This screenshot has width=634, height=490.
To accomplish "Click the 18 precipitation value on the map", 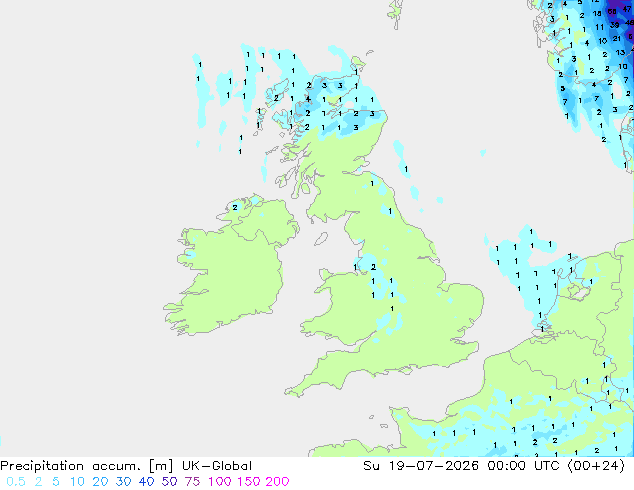I will point(597,13).
